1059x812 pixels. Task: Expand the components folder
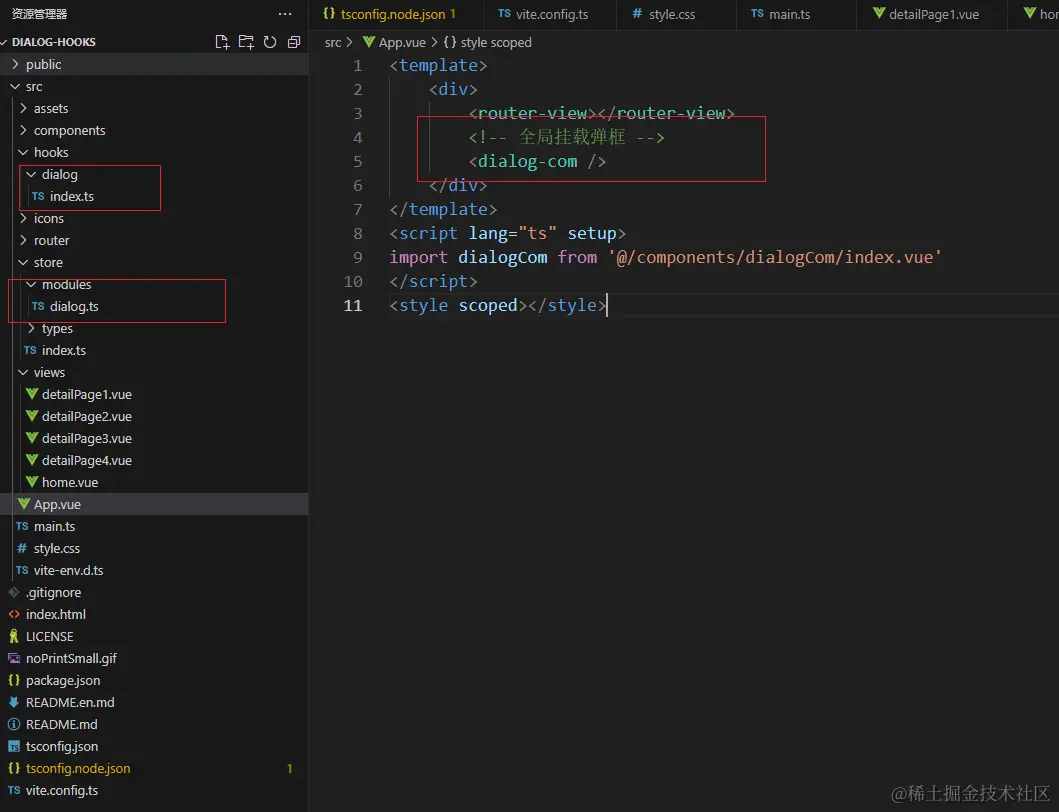[x=154, y=130]
